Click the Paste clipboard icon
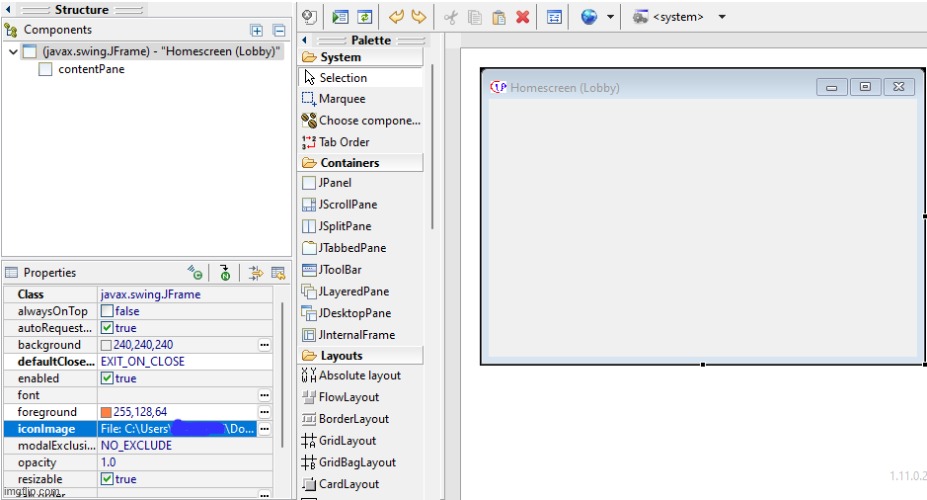 (499, 18)
